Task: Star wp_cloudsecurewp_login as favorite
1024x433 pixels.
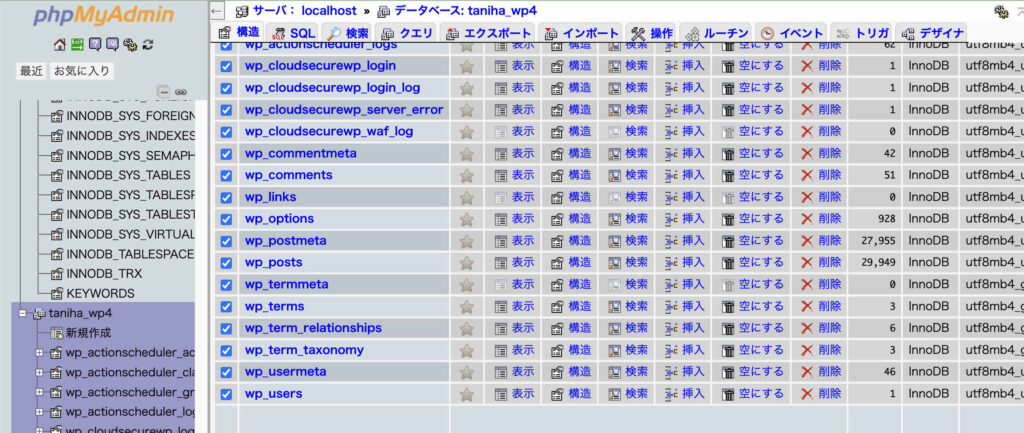Action: pyautogui.click(x=466, y=66)
